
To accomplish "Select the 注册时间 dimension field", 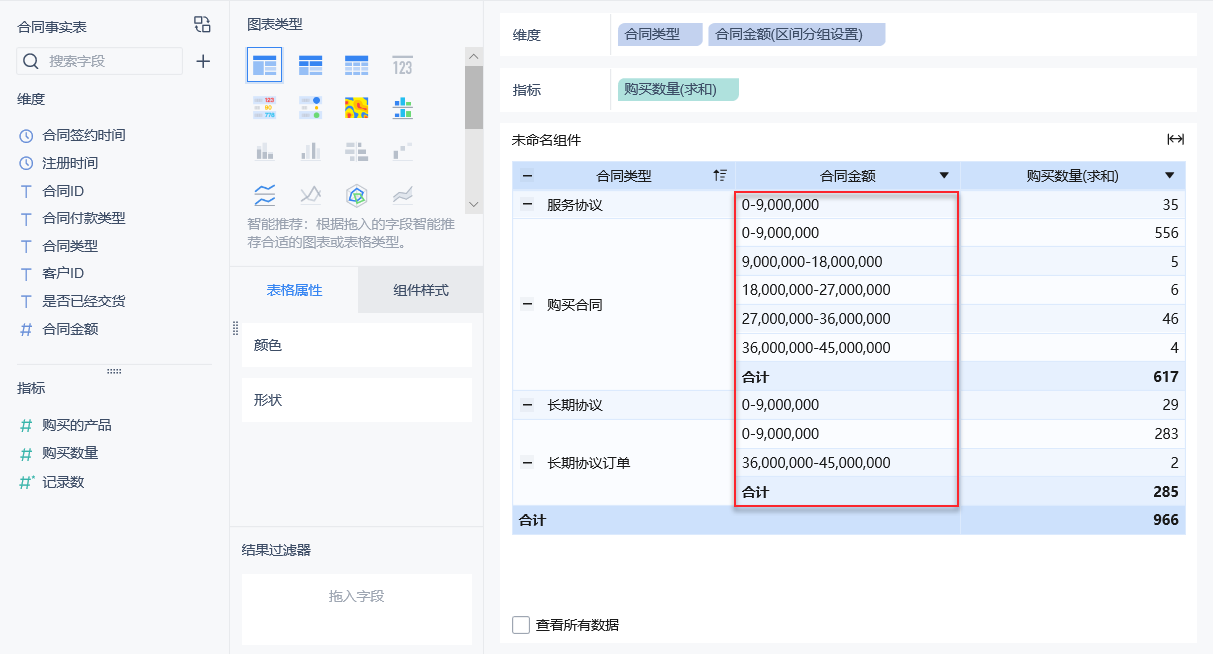I will 70,163.
